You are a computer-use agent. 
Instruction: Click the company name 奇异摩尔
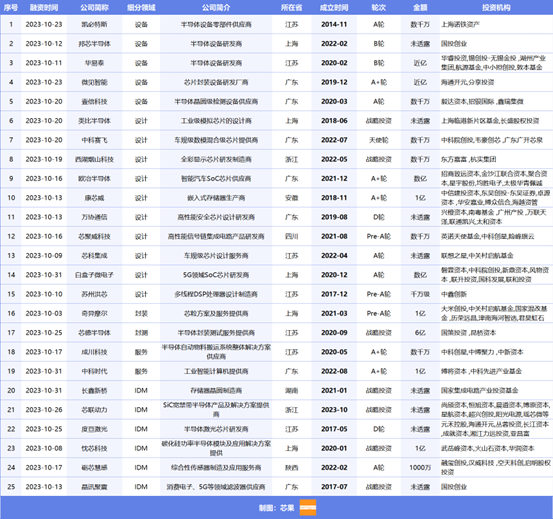pyautogui.click(x=94, y=313)
